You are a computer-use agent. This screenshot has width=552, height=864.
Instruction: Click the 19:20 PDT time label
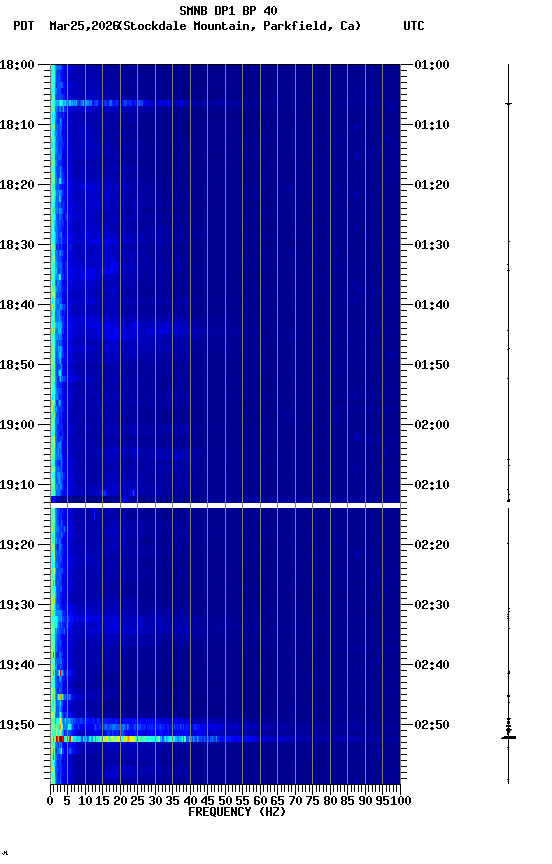coord(17,545)
